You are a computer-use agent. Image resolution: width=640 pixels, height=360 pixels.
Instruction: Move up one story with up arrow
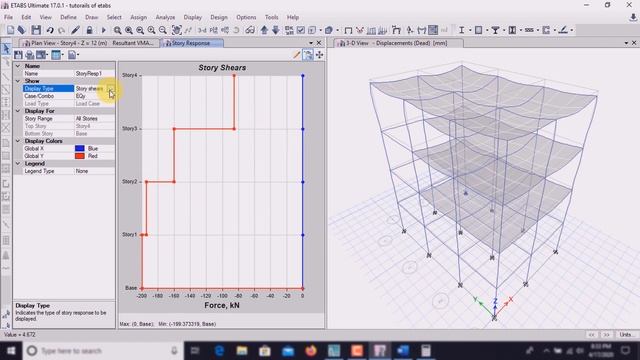264,30
